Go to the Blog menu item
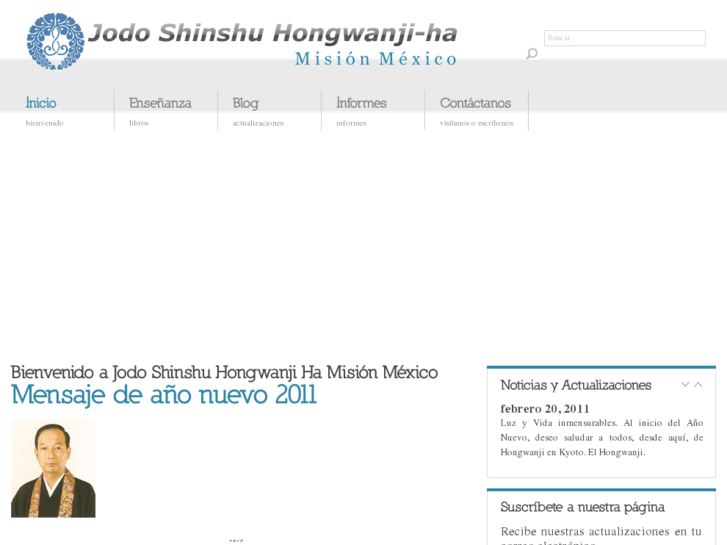 246,103
